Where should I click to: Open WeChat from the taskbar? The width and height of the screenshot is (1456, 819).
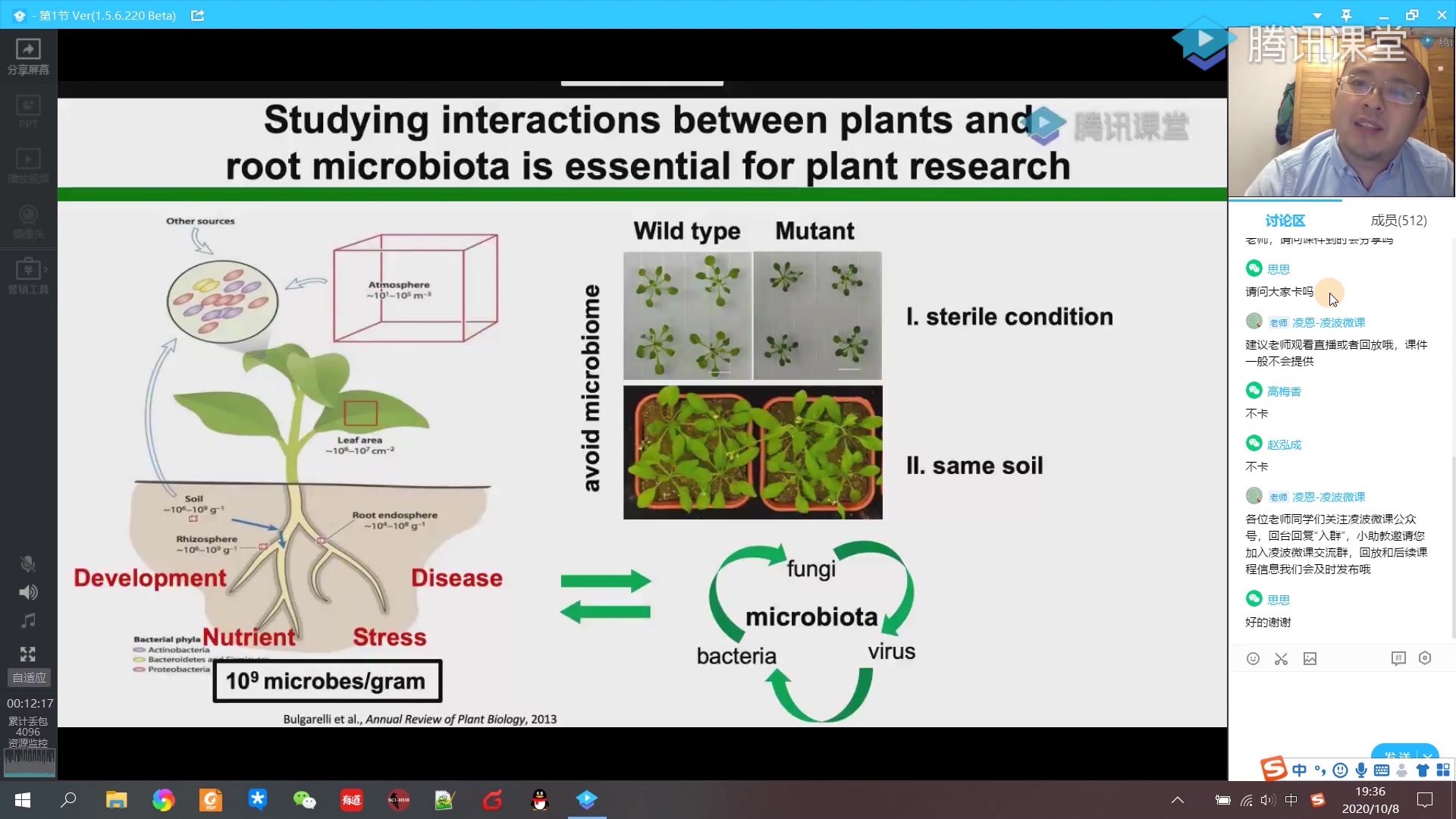tap(304, 800)
